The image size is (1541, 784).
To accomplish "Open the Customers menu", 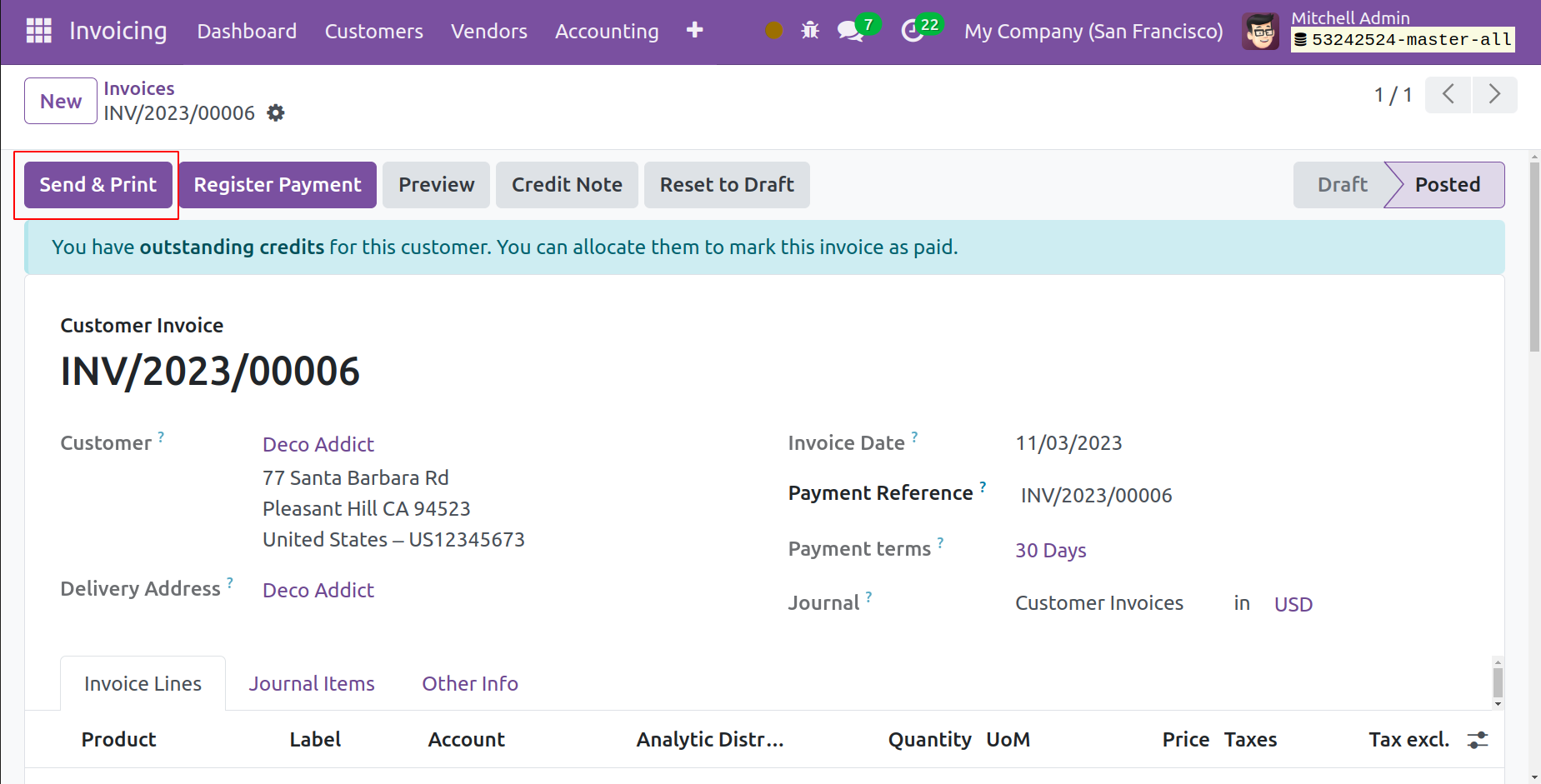I will coord(374,32).
